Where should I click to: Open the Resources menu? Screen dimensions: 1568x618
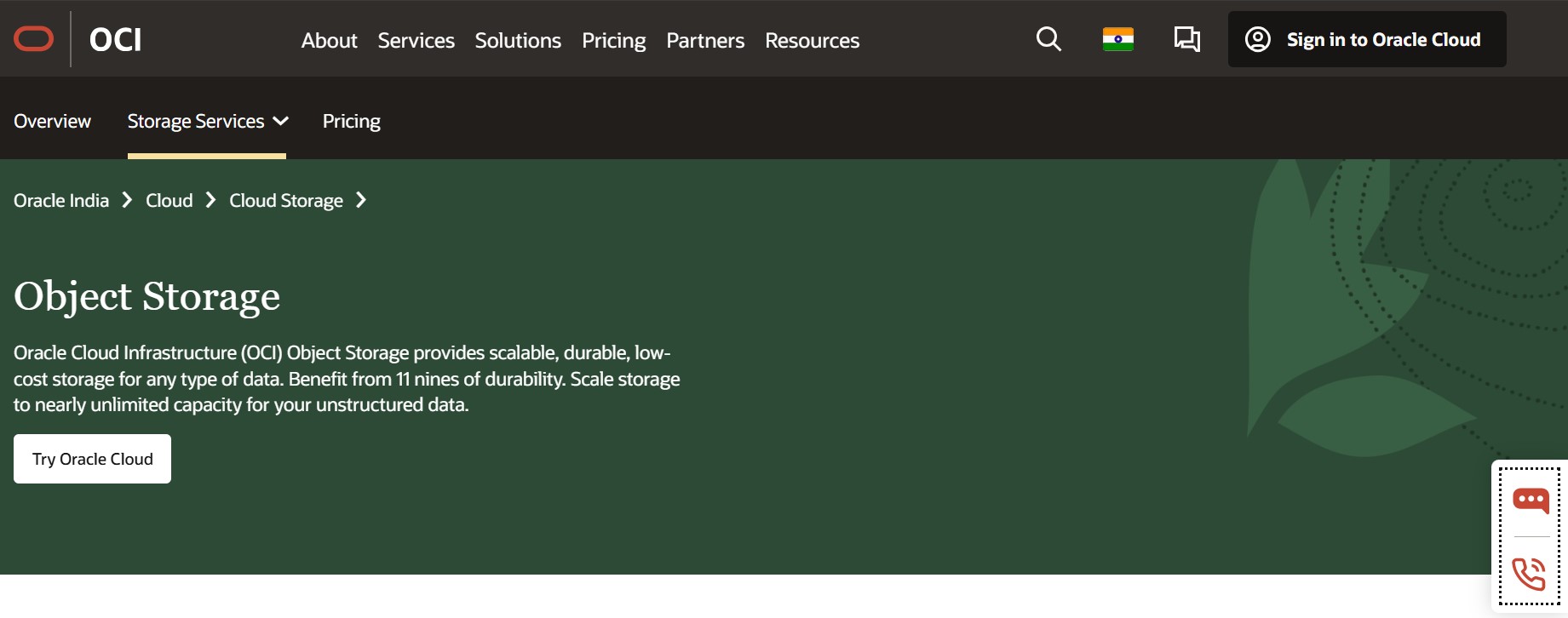coord(812,40)
